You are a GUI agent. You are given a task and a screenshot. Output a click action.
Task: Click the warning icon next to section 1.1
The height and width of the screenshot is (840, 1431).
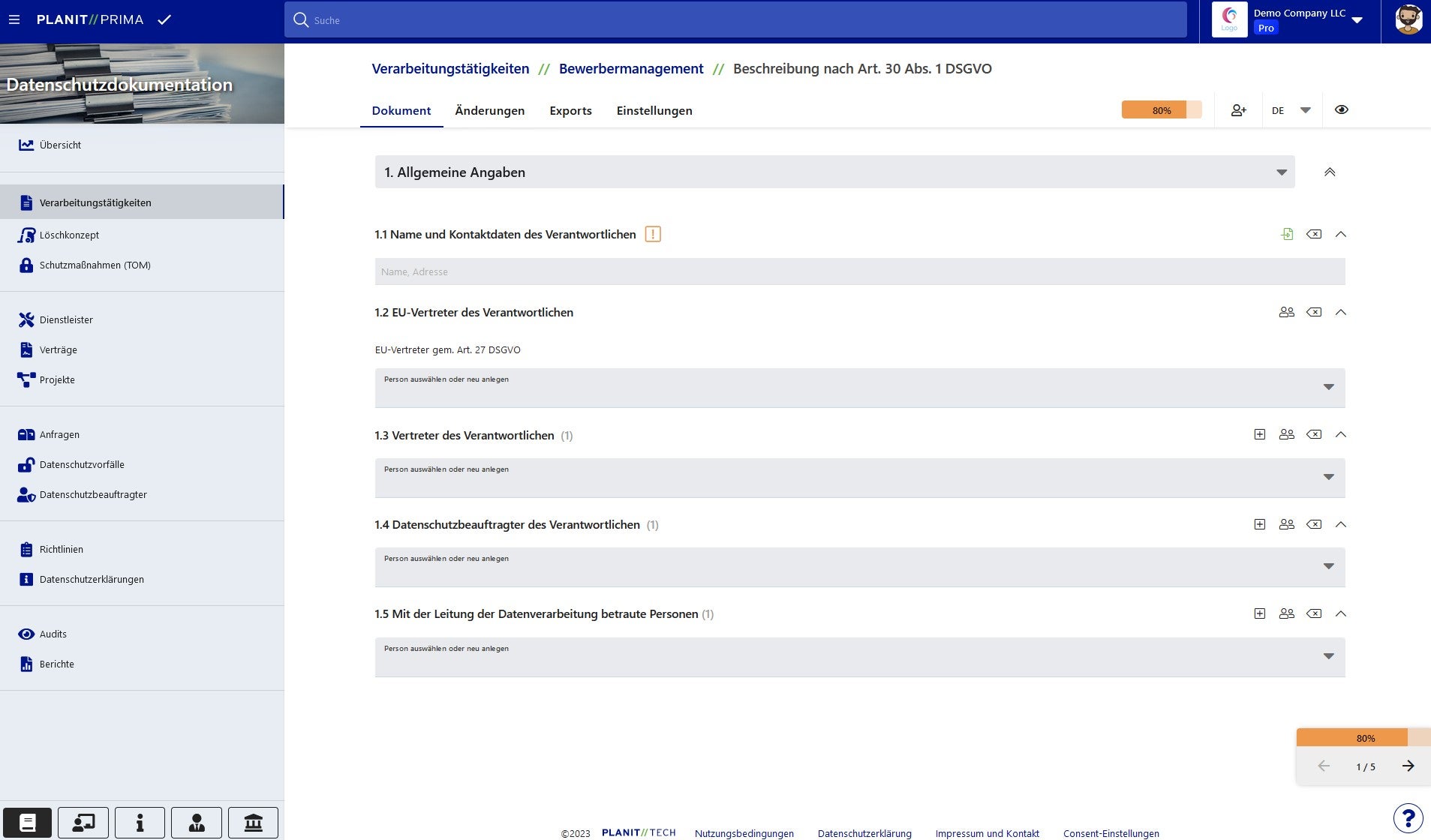click(653, 234)
